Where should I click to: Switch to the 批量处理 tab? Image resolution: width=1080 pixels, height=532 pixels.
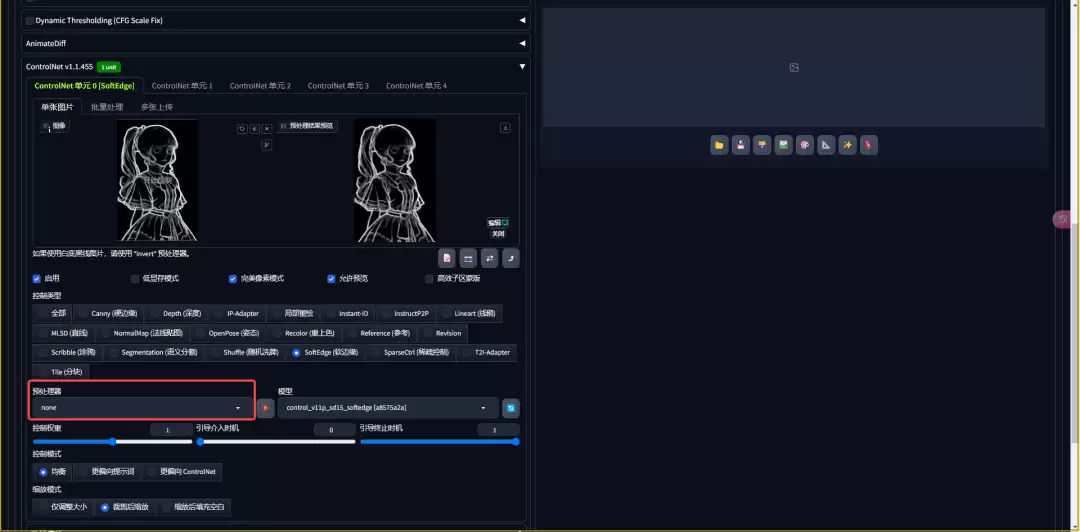pos(107,107)
